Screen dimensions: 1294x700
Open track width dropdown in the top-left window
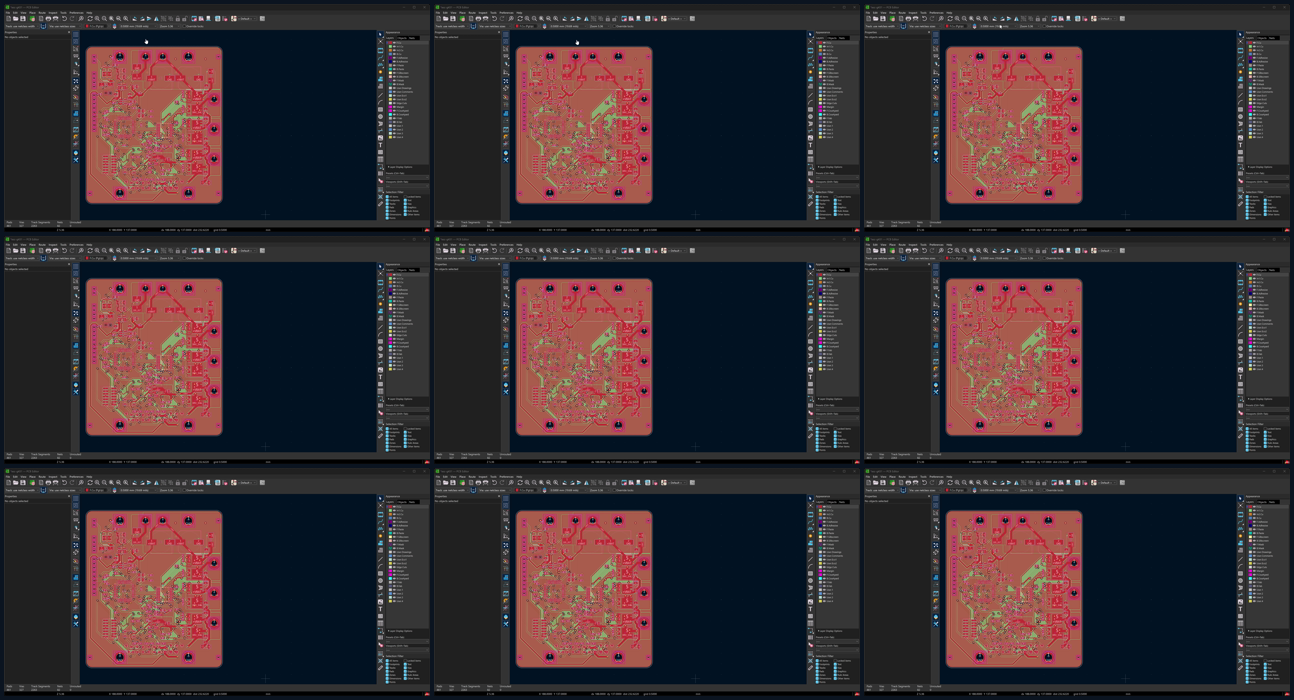[22, 26]
